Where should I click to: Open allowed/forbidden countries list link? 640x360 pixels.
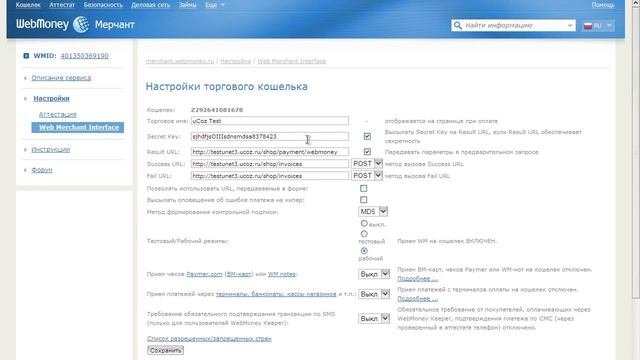[x=209, y=339]
